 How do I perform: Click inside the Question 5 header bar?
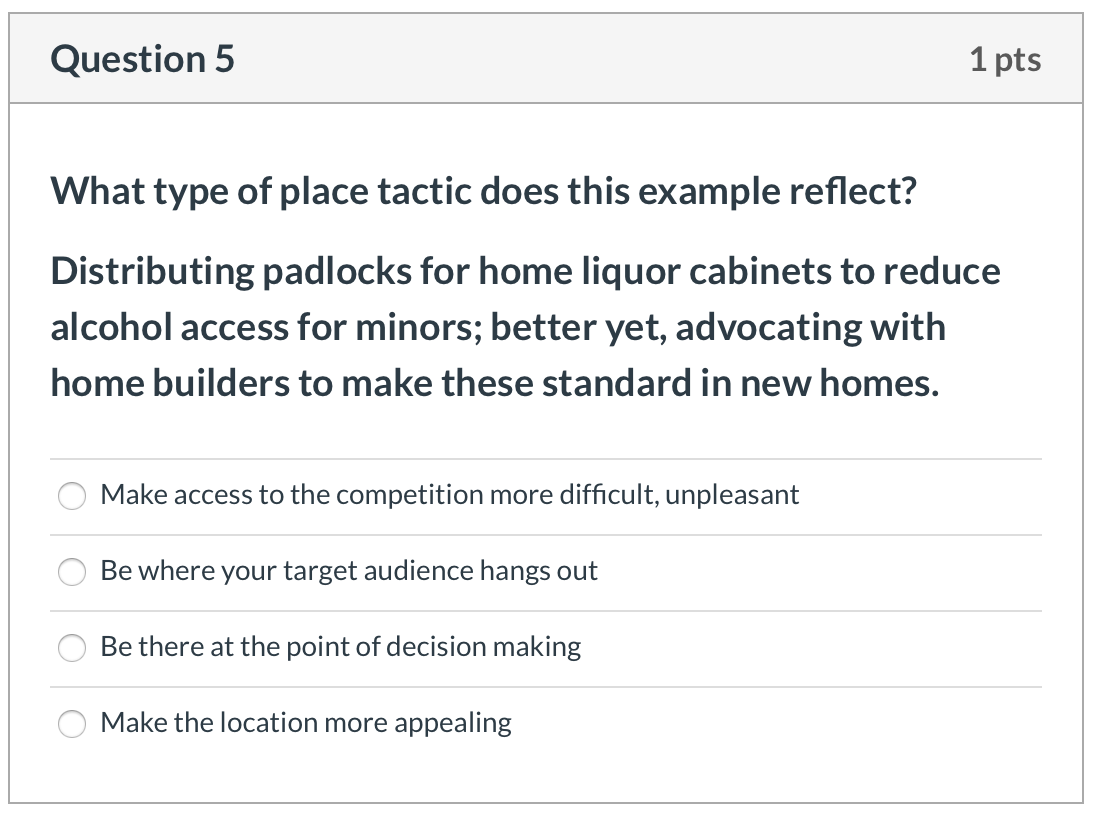[550, 59]
